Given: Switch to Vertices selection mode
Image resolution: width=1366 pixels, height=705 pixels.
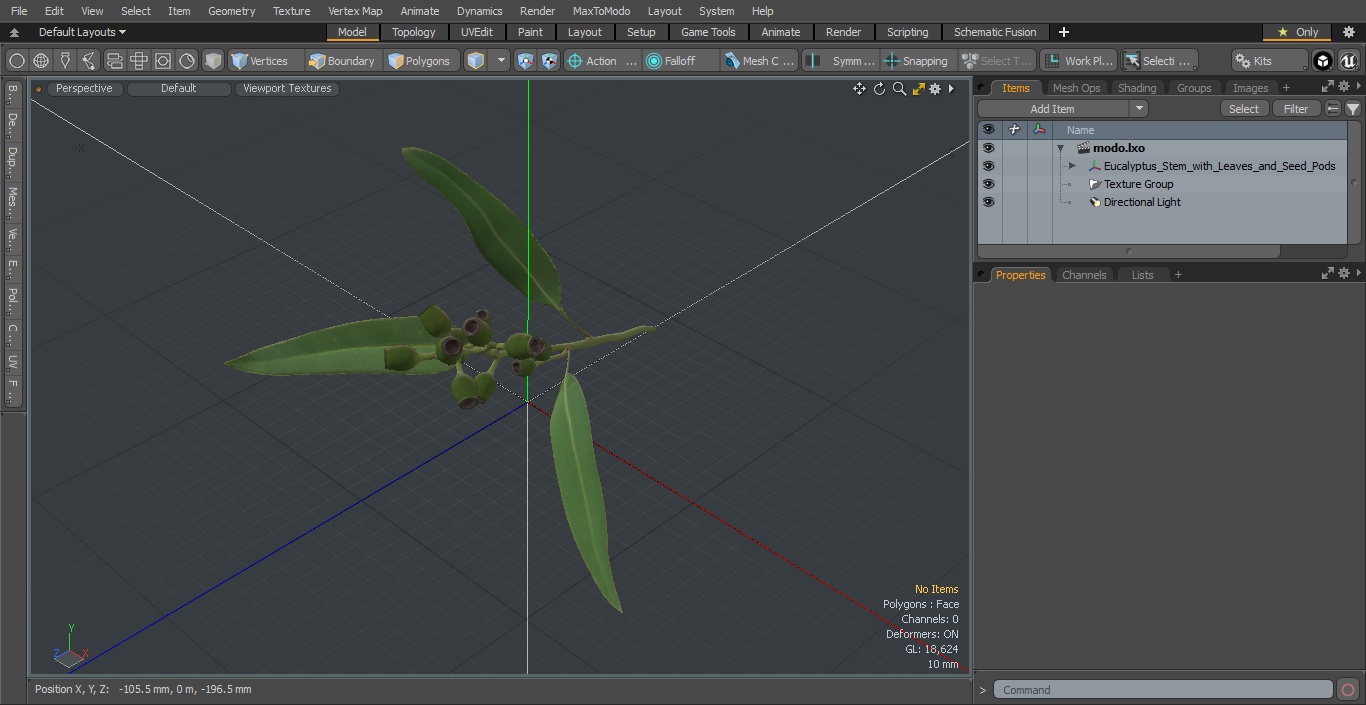Looking at the screenshot, I should click(x=260, y=61).
